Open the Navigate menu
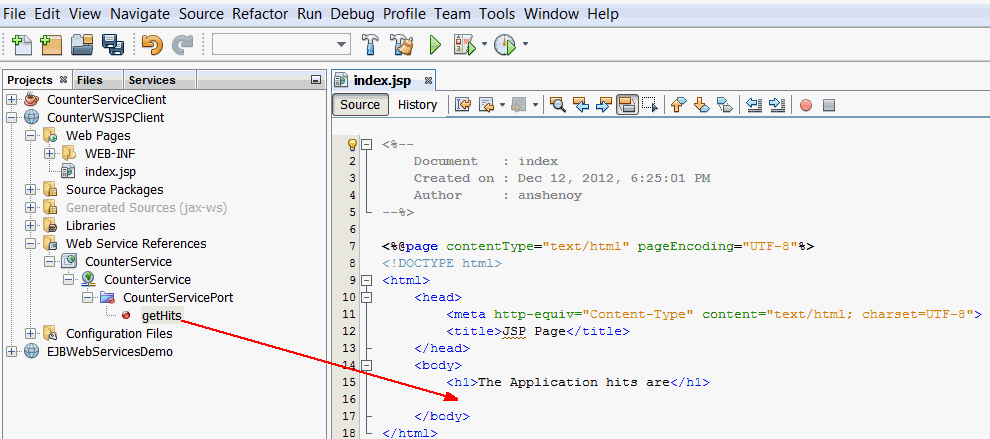This screenshot has width=990, height=439. click(140, 14)
